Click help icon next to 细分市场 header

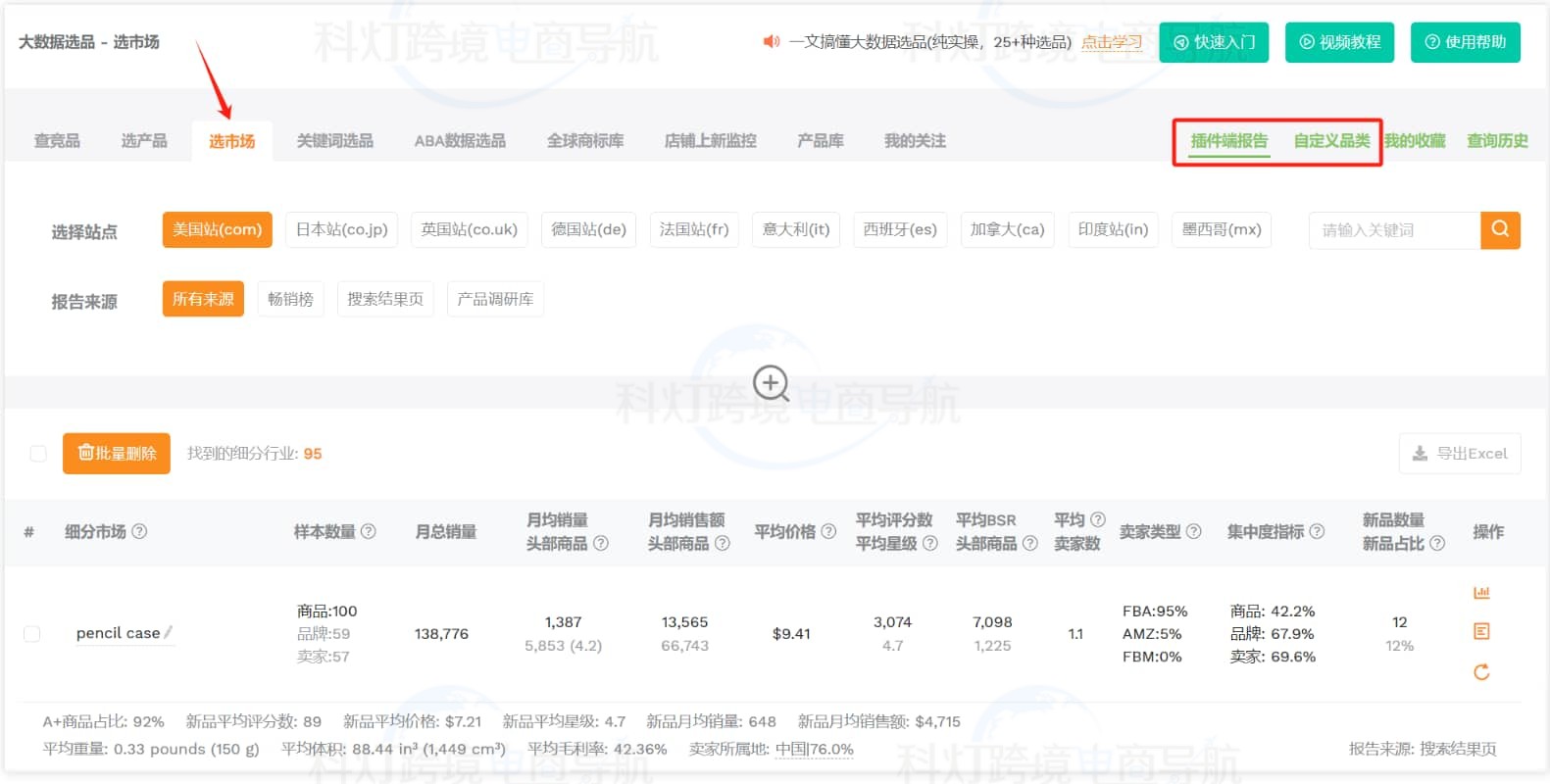pos(139,531)
